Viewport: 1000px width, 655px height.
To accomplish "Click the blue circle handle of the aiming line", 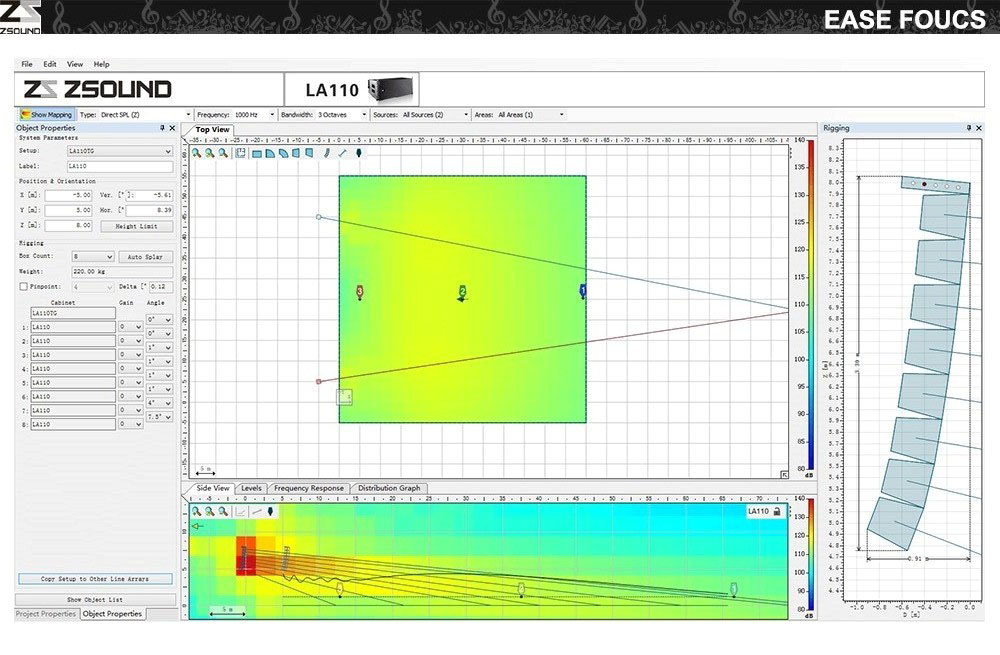I will coord(319,217).
